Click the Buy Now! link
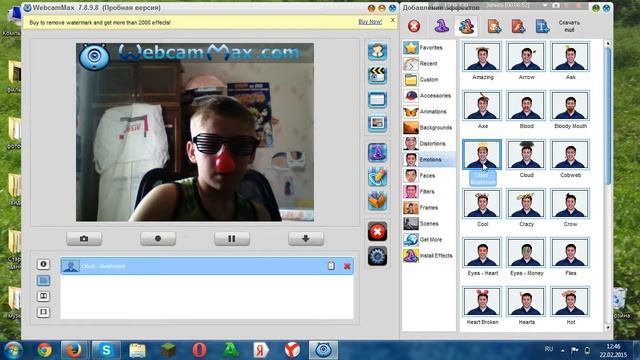The width and height of the screenshot is (640, 360). click(x=370, y=22)
